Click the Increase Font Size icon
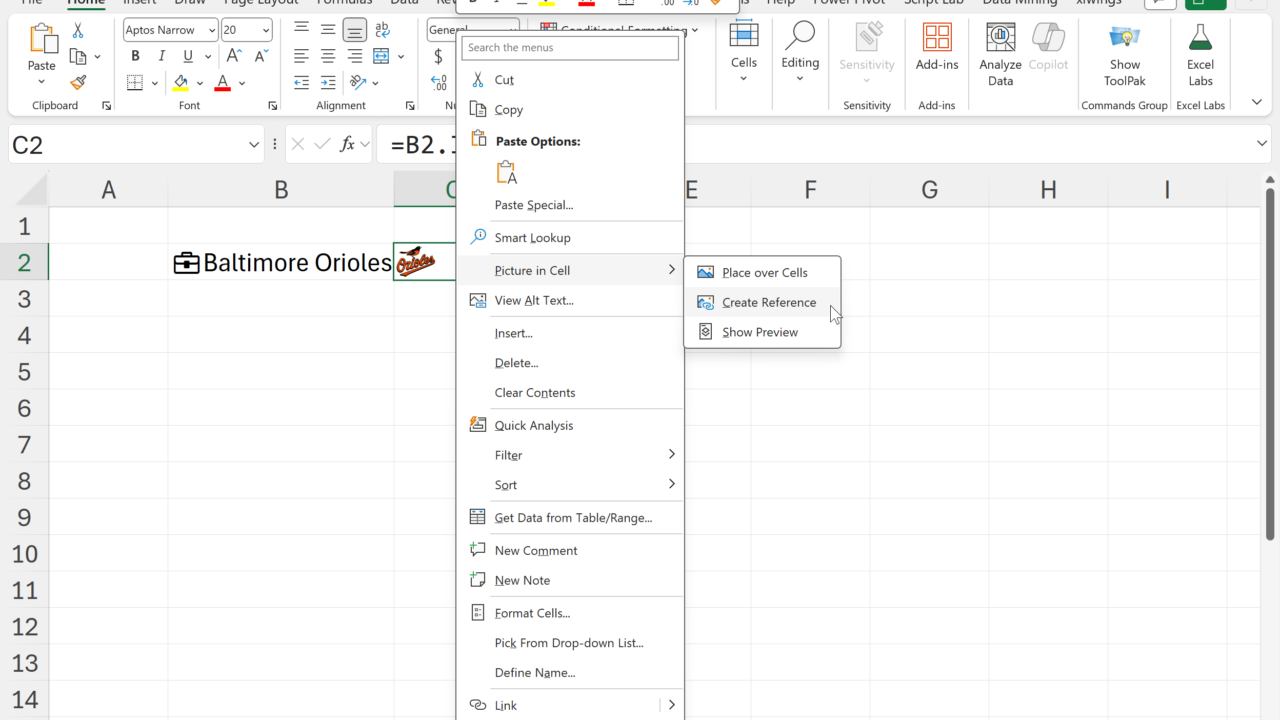The height and width of the screenshot is (720, 1280). pos(234,56)
